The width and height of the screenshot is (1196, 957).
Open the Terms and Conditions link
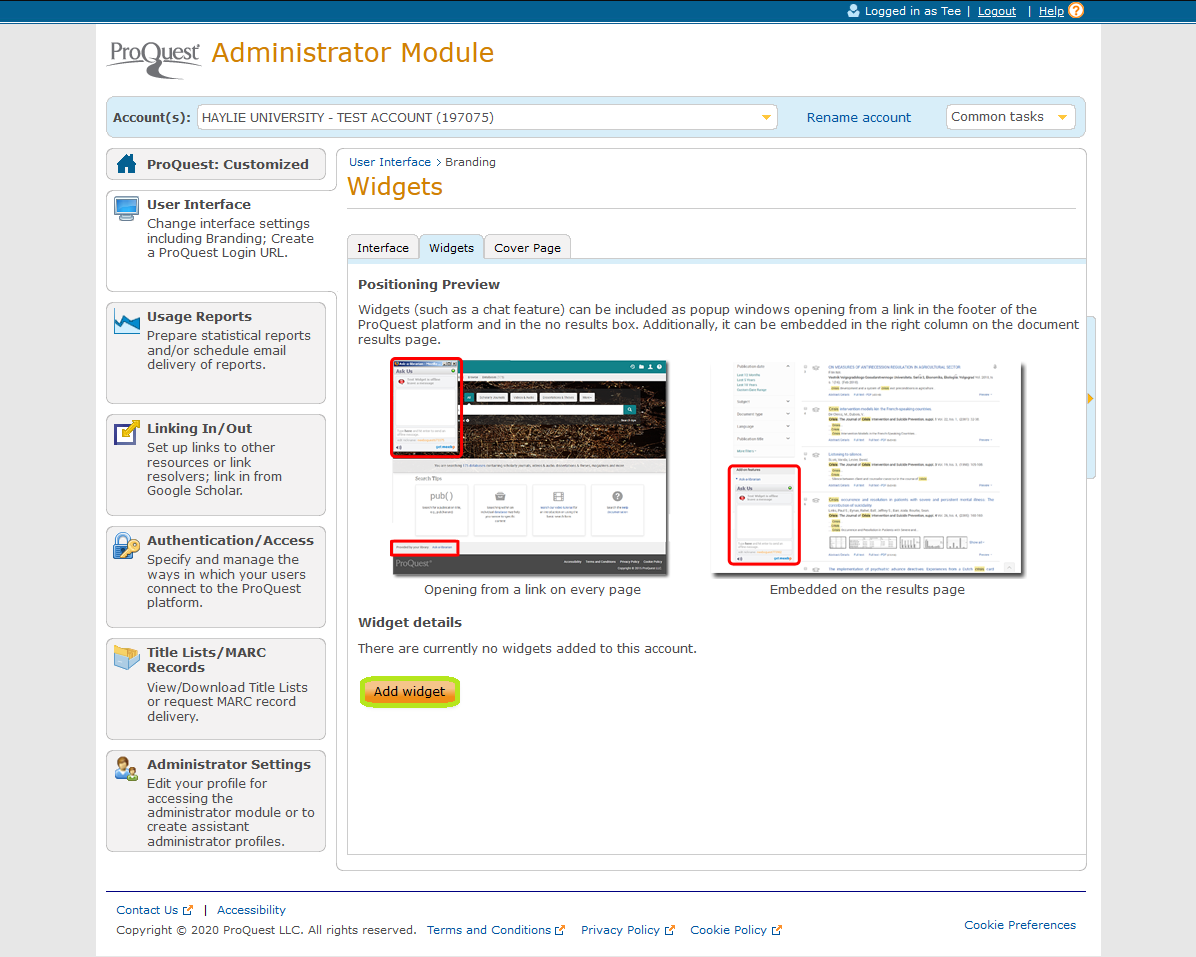489,930
